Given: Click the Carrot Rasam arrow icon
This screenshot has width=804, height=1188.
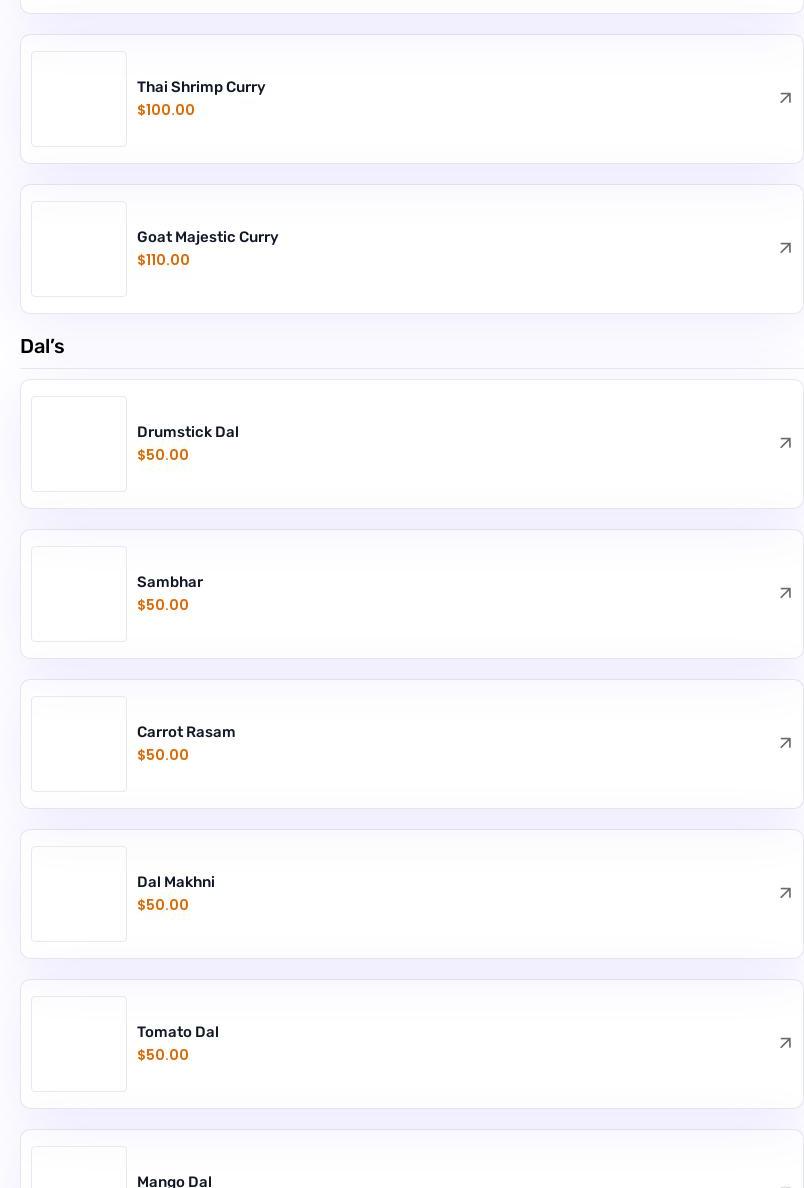Looking at the screenshot, I should click(x=785, y=743).
